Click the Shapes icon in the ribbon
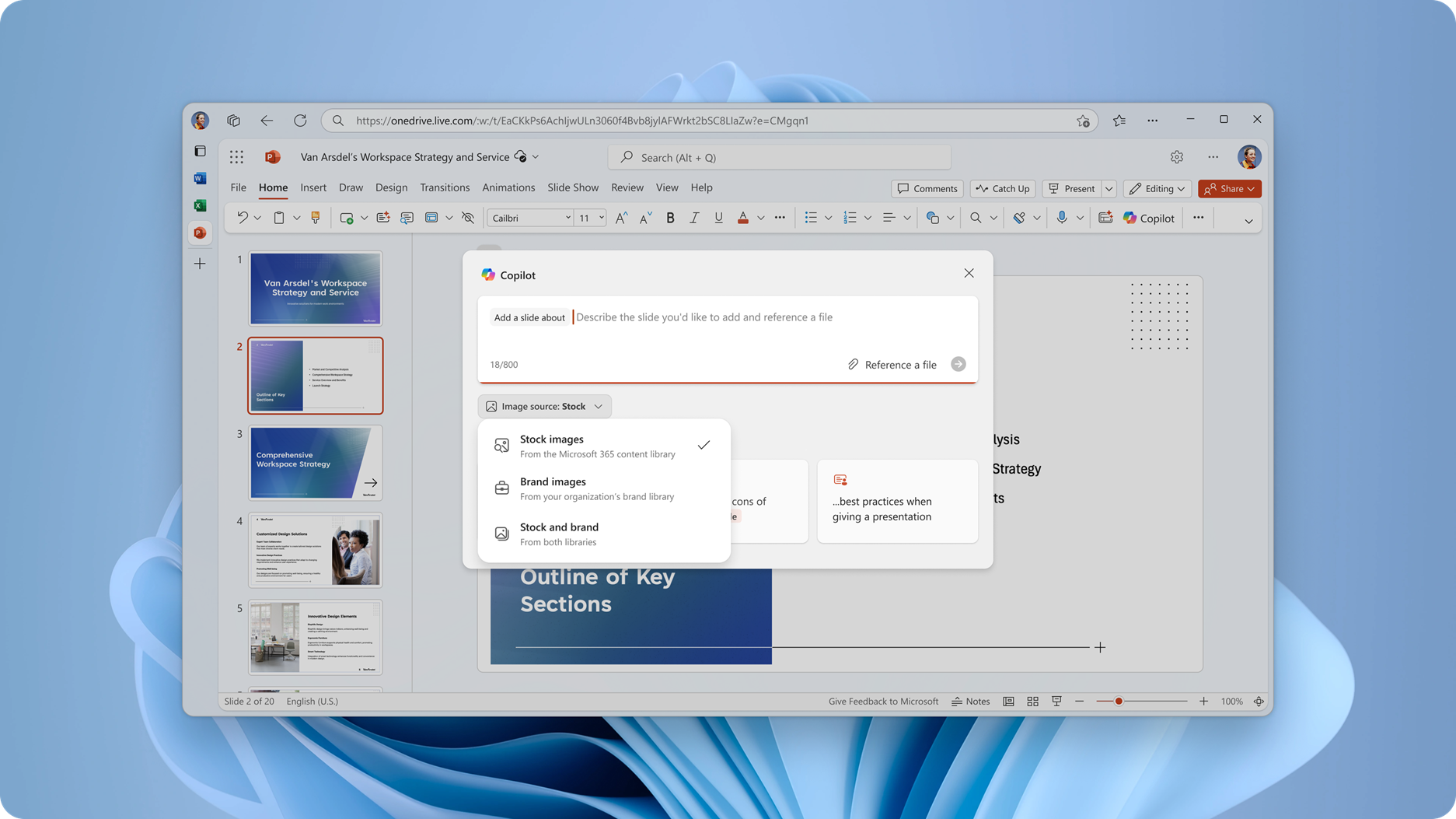The width and height of the screenshot is (1456, 819). [x=933, y=219]
